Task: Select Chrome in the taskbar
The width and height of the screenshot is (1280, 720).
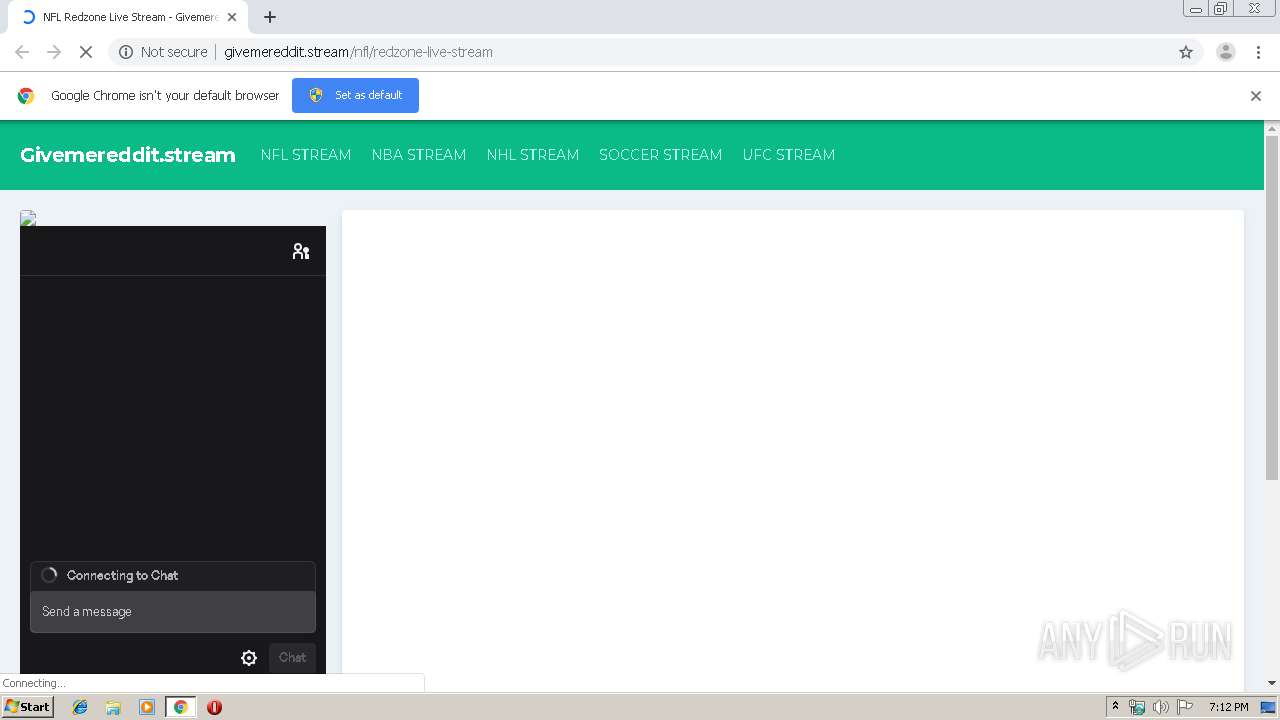Action: tap(180, 707)
